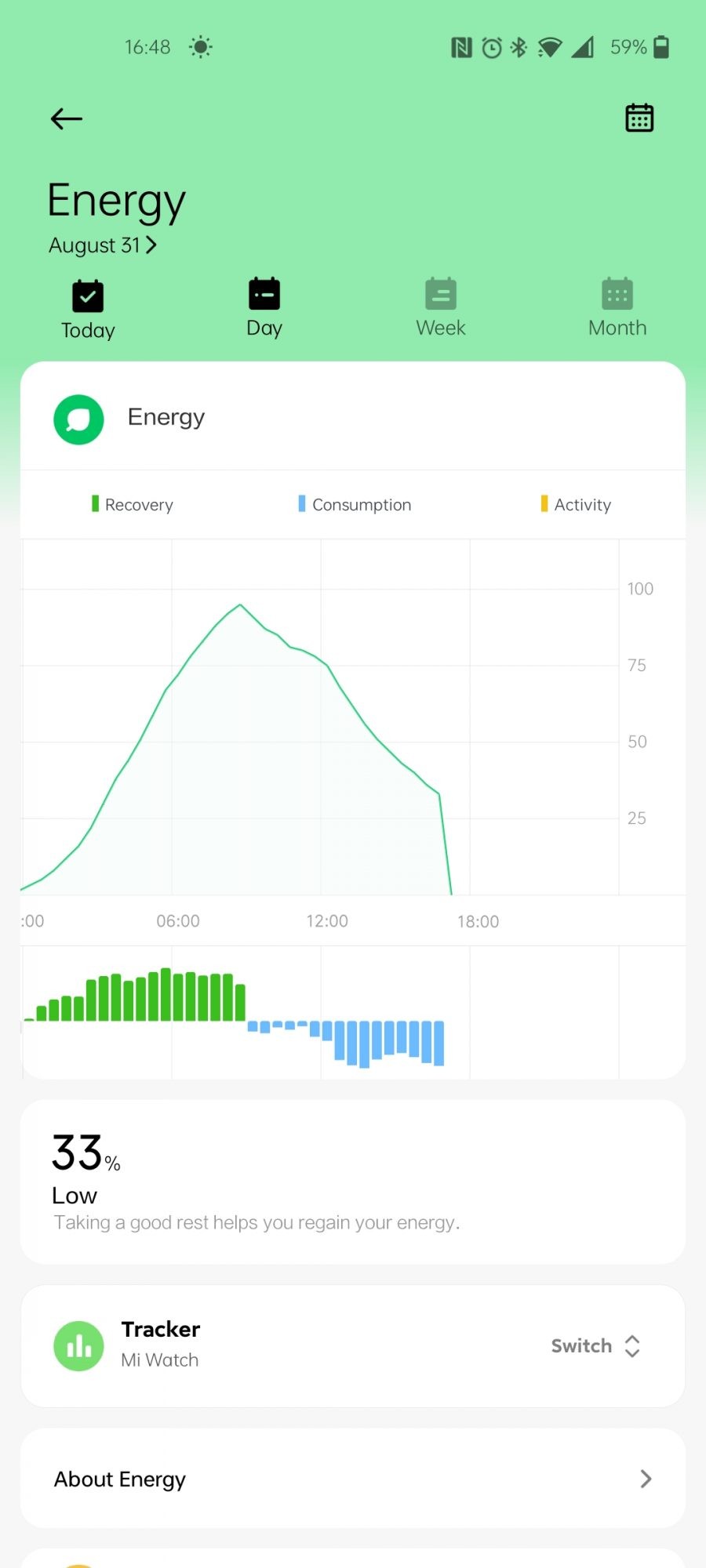This screenshot has width=706, height=1568.
Task: Expand the August 31 date selector
Action: [x=103, y=245]
